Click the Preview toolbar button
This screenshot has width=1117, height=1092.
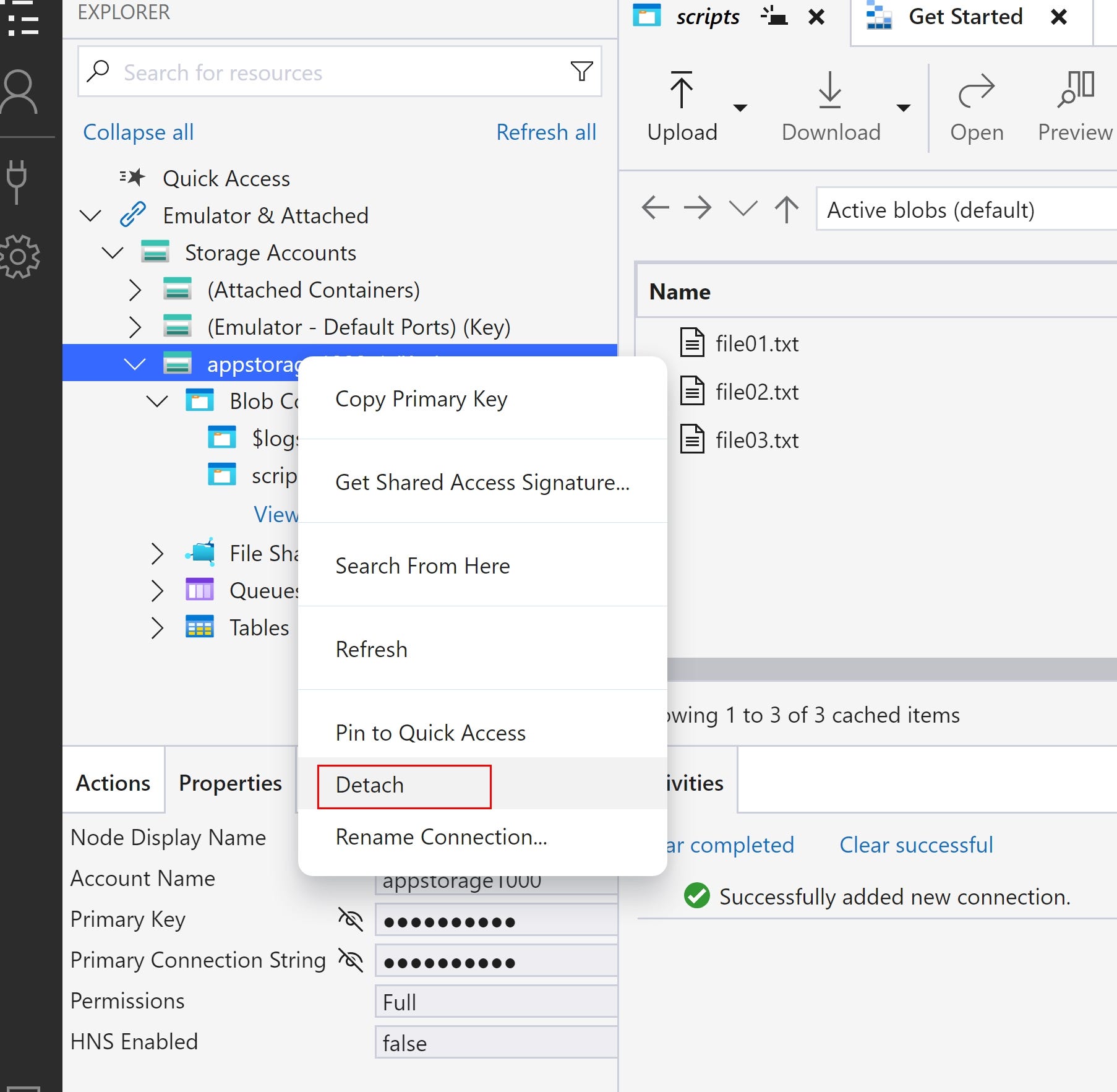click(x=1075, y=108)
